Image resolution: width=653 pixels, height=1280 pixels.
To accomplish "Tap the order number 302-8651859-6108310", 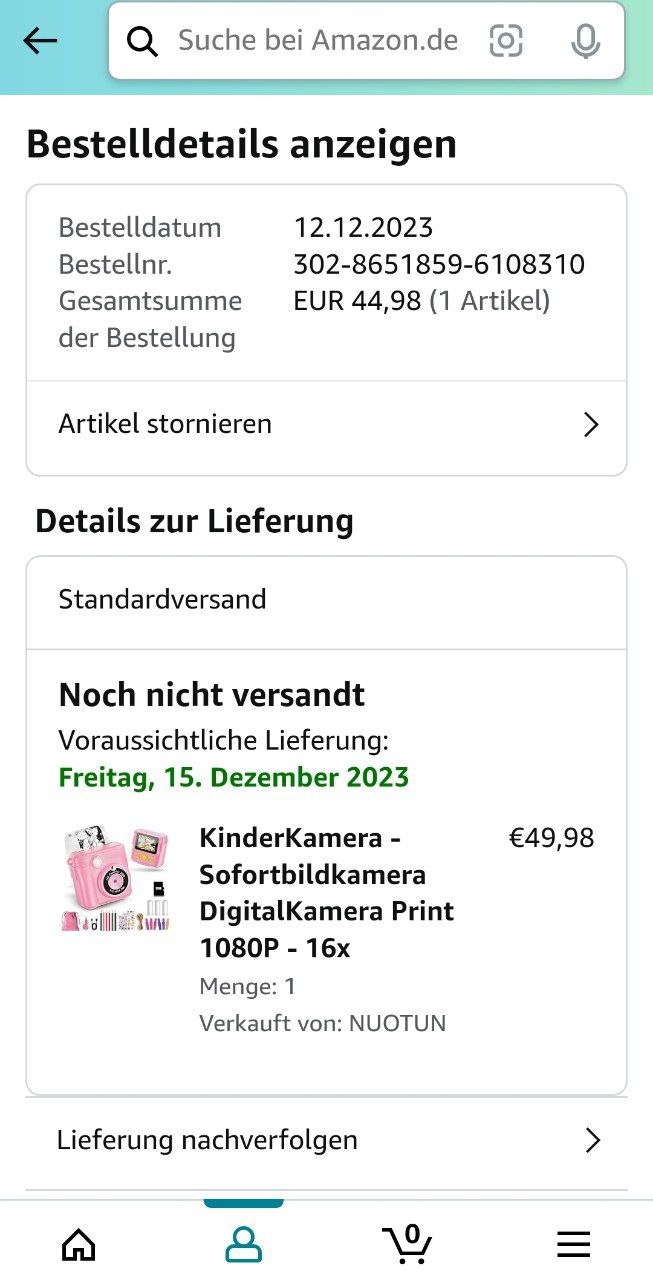I will (x=439, y=265).
